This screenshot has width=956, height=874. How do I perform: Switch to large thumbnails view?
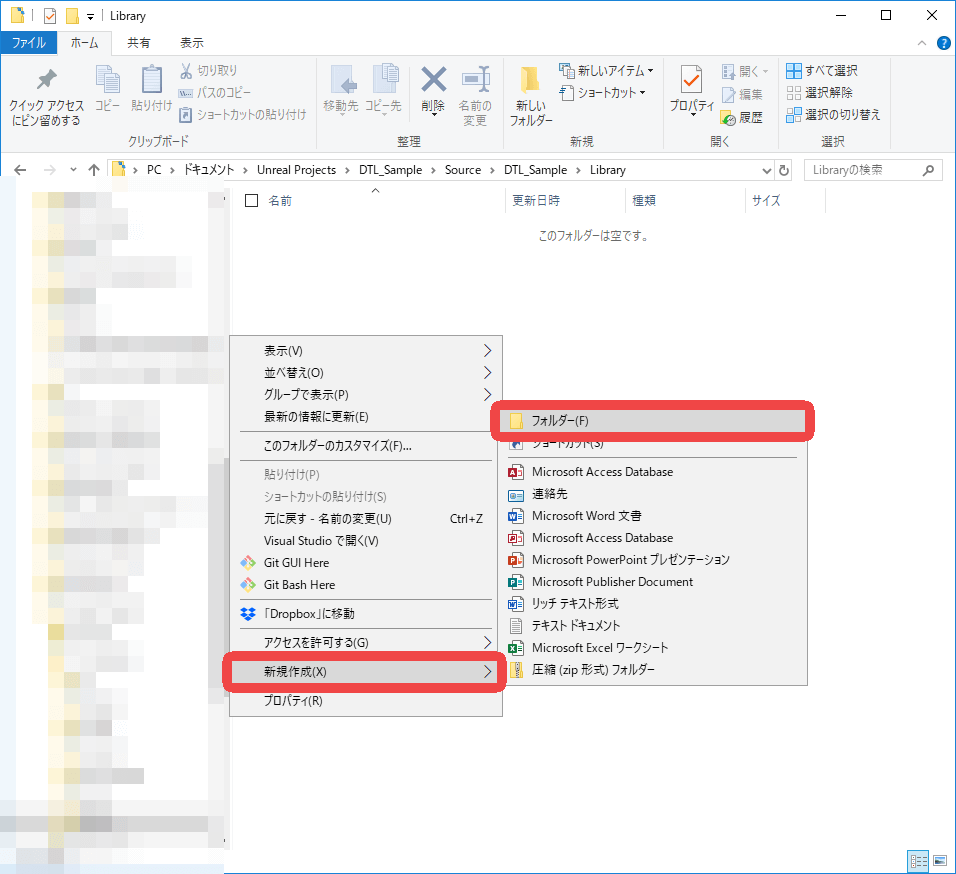pyautogui.click(x=940, y=860)
